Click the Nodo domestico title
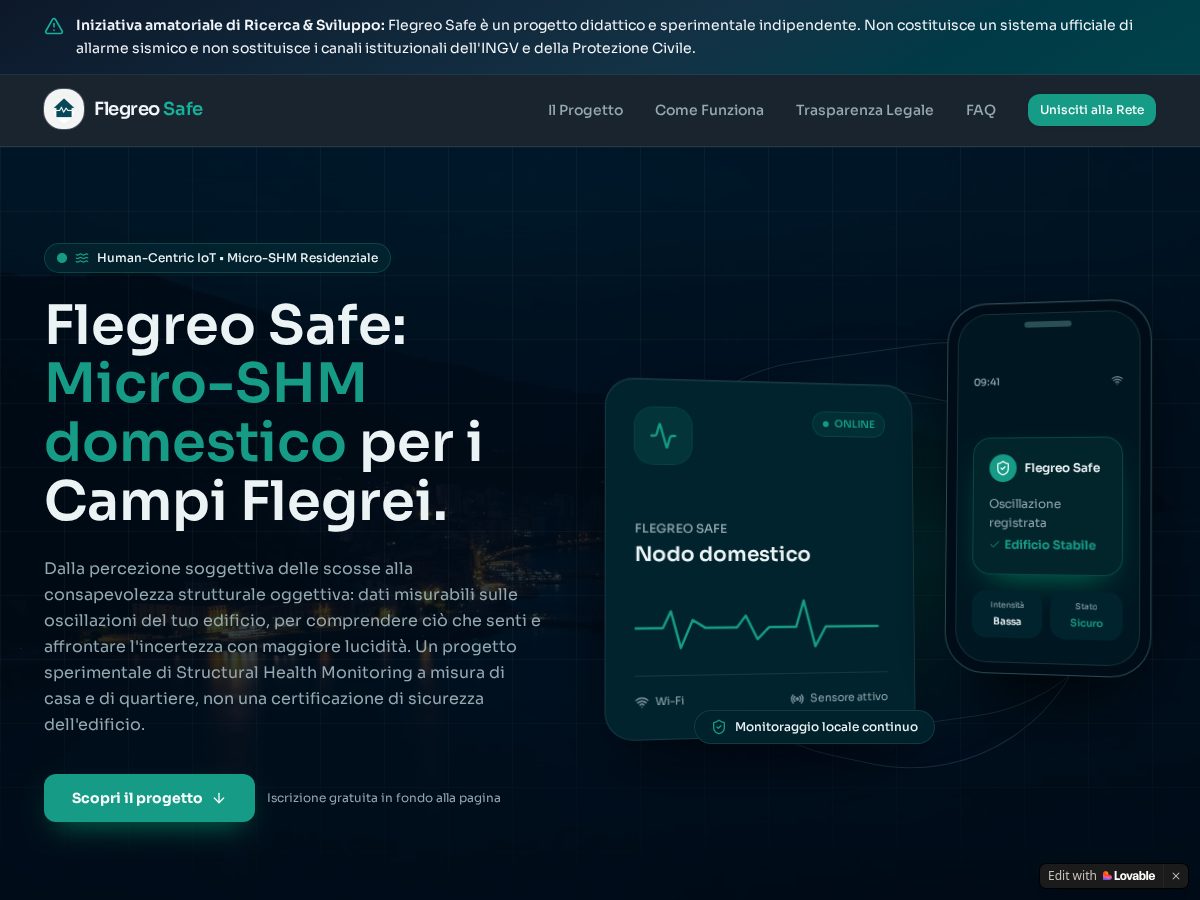This screenshot has width=1200, height=900. pyautogui.click(x=723, y=554)
